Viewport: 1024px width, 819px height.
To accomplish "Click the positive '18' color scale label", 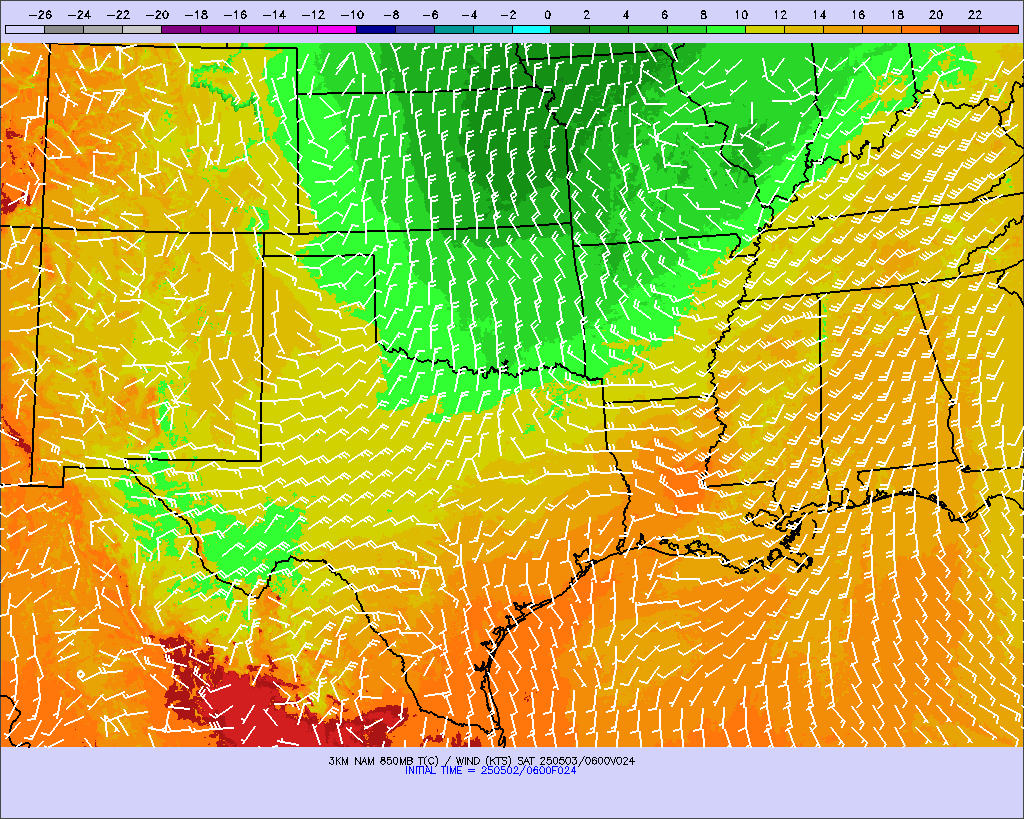I will [897, 15].
